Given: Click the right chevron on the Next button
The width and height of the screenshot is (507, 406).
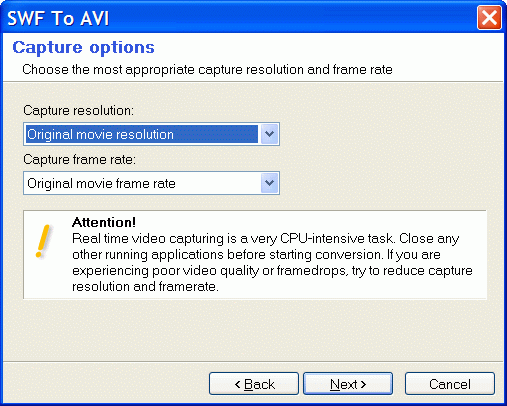Looking at the screenshot, I should coord(363,384).
